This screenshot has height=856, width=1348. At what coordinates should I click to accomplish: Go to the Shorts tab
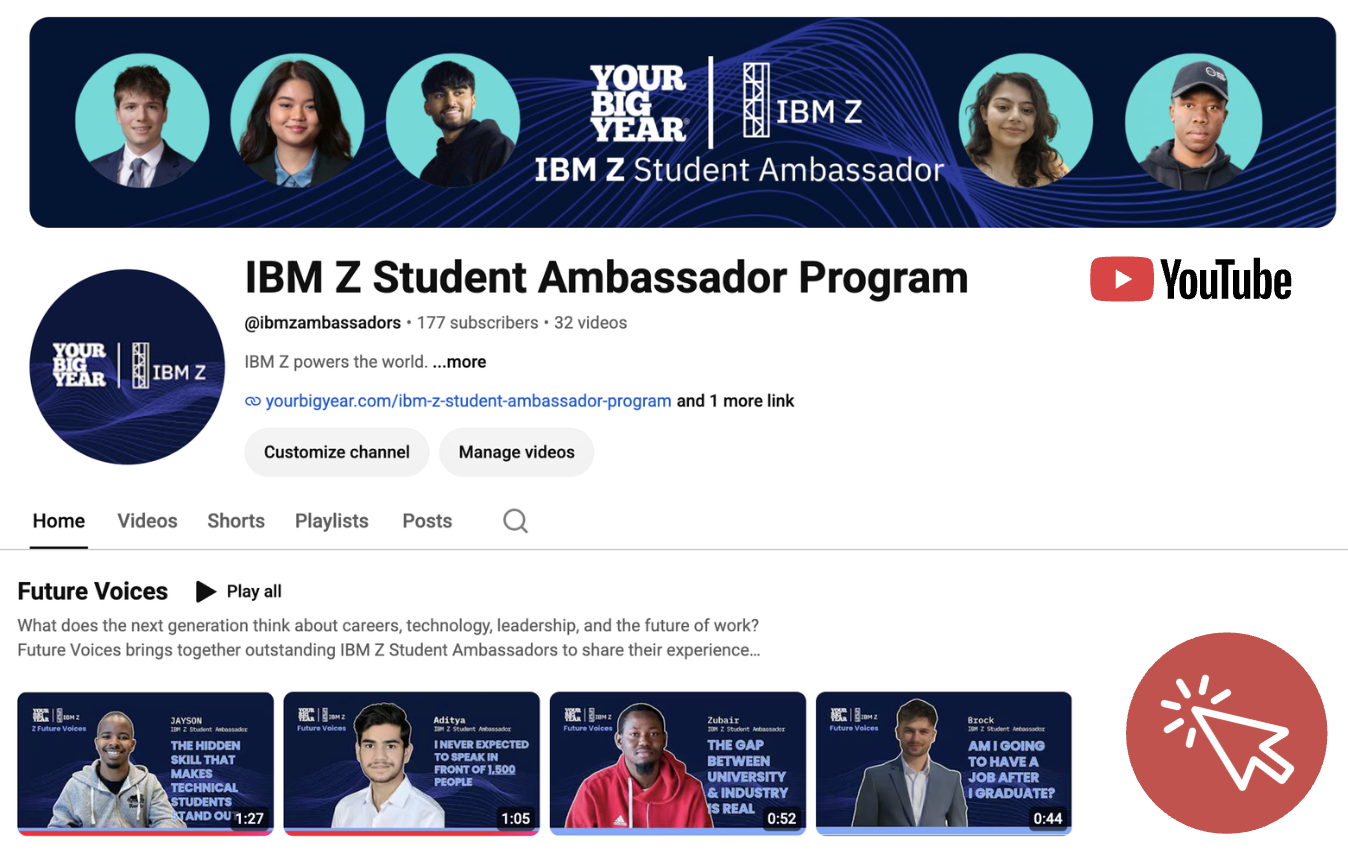pos(236,521)
